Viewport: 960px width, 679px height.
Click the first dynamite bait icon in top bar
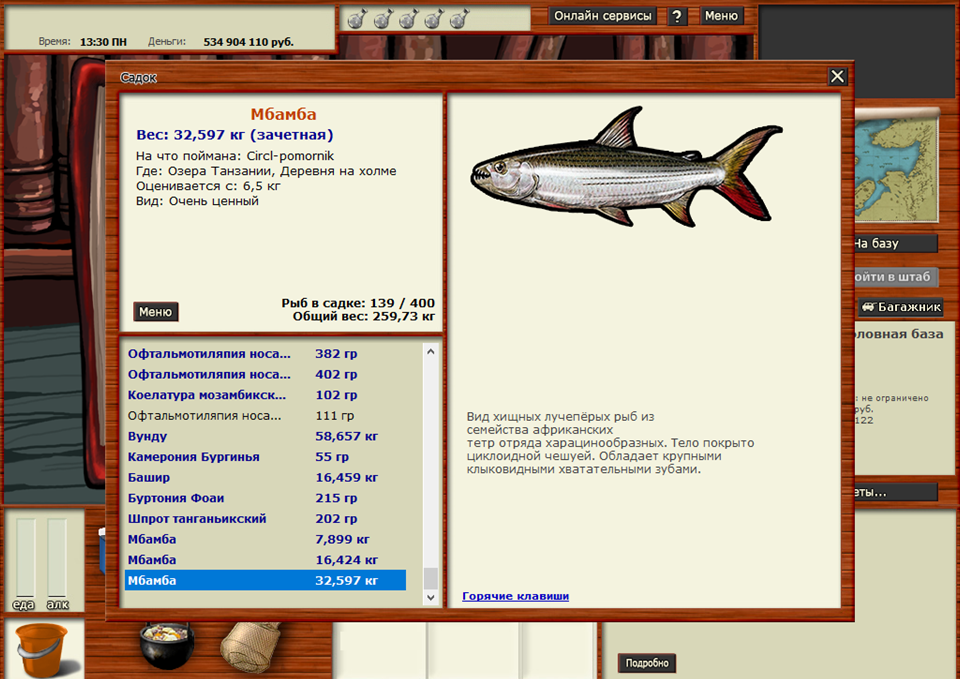(x=356, y=18)
